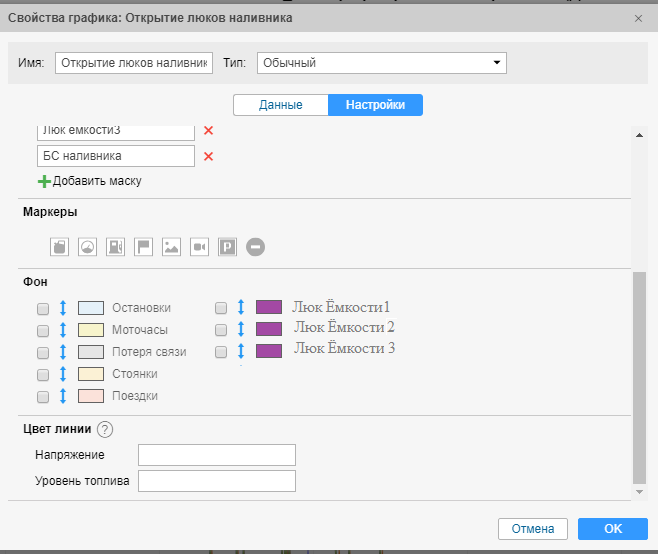The width and height of the screenshot is (658, 554).
Task: Click the height arrow next to Моточасы
Action: pos(62,330)
